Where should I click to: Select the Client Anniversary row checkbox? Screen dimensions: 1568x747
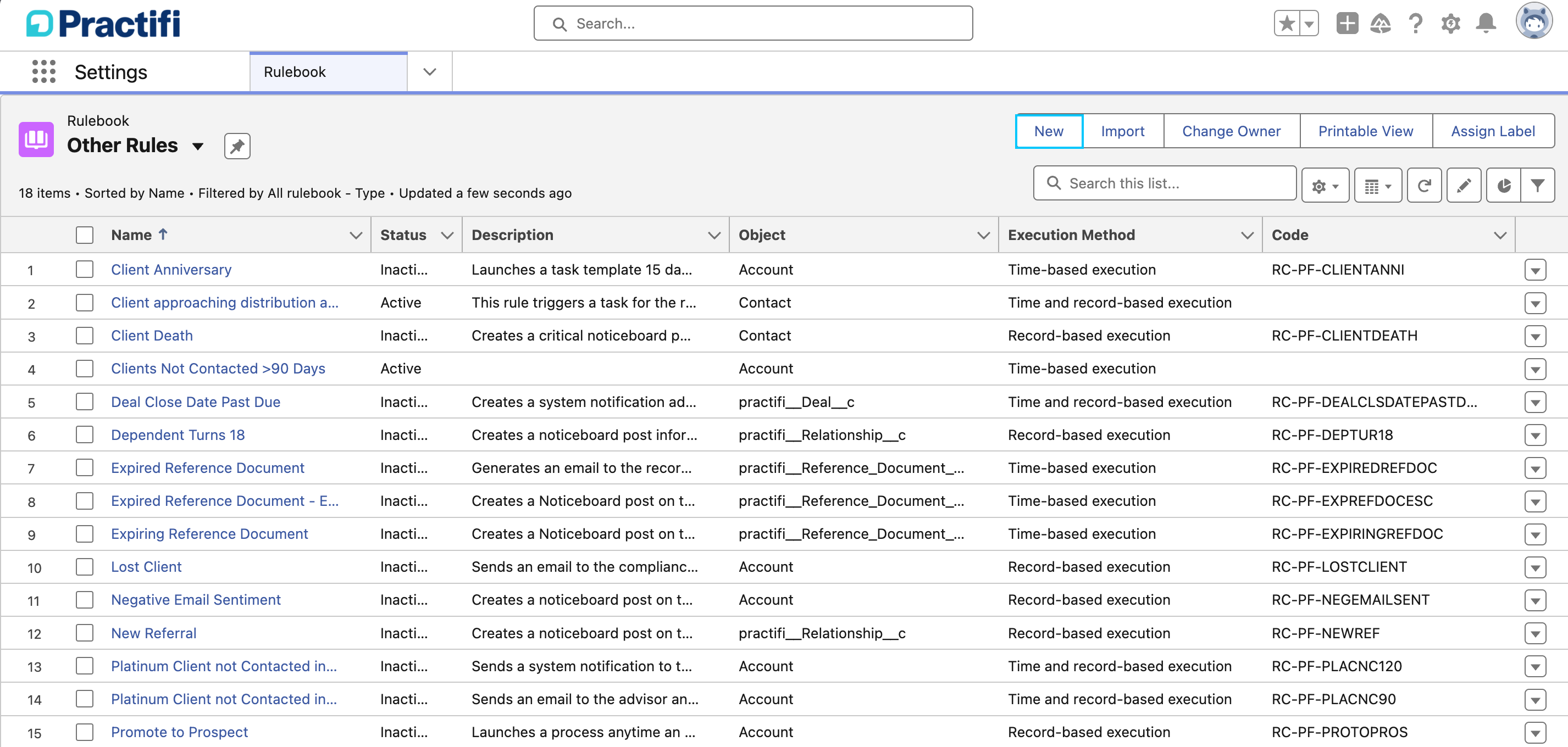[85, 270]
